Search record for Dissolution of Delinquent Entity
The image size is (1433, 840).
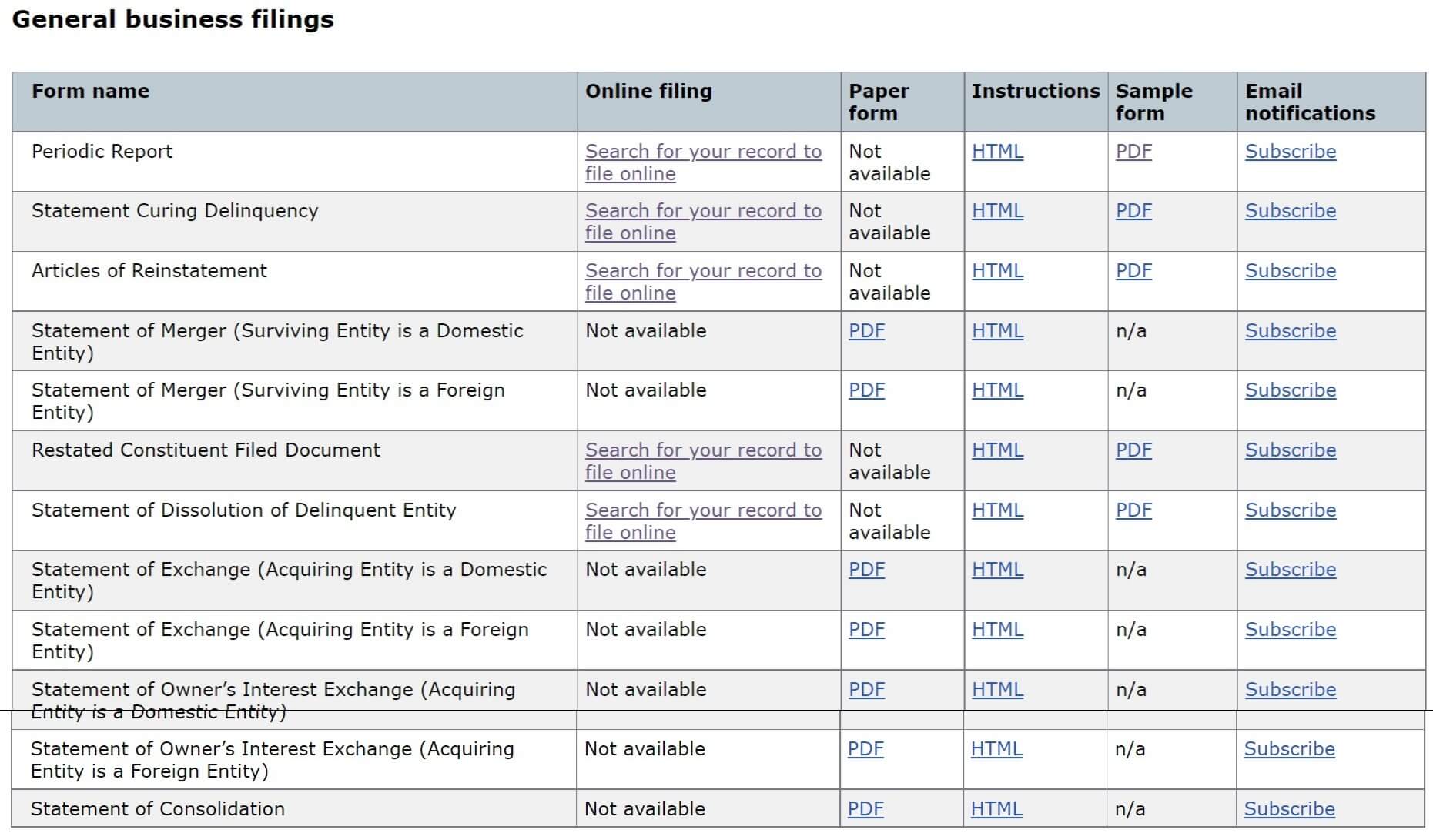tap(702, 510)
